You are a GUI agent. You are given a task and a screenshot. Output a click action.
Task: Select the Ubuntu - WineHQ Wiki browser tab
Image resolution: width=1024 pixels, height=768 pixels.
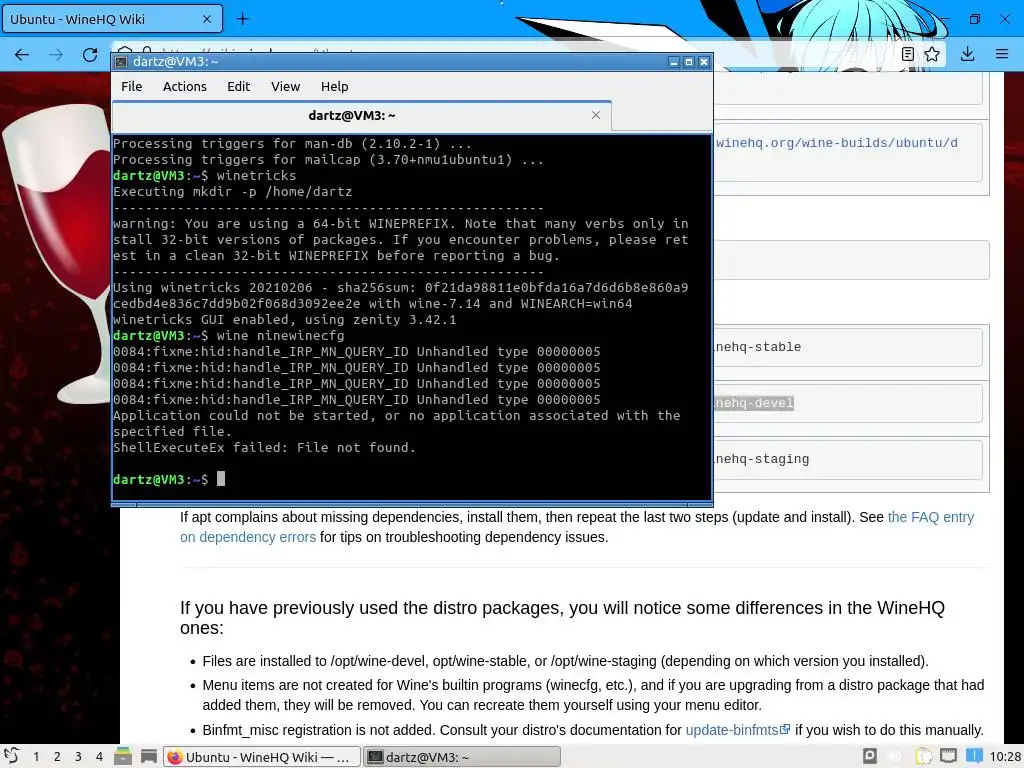pos(112,19)
